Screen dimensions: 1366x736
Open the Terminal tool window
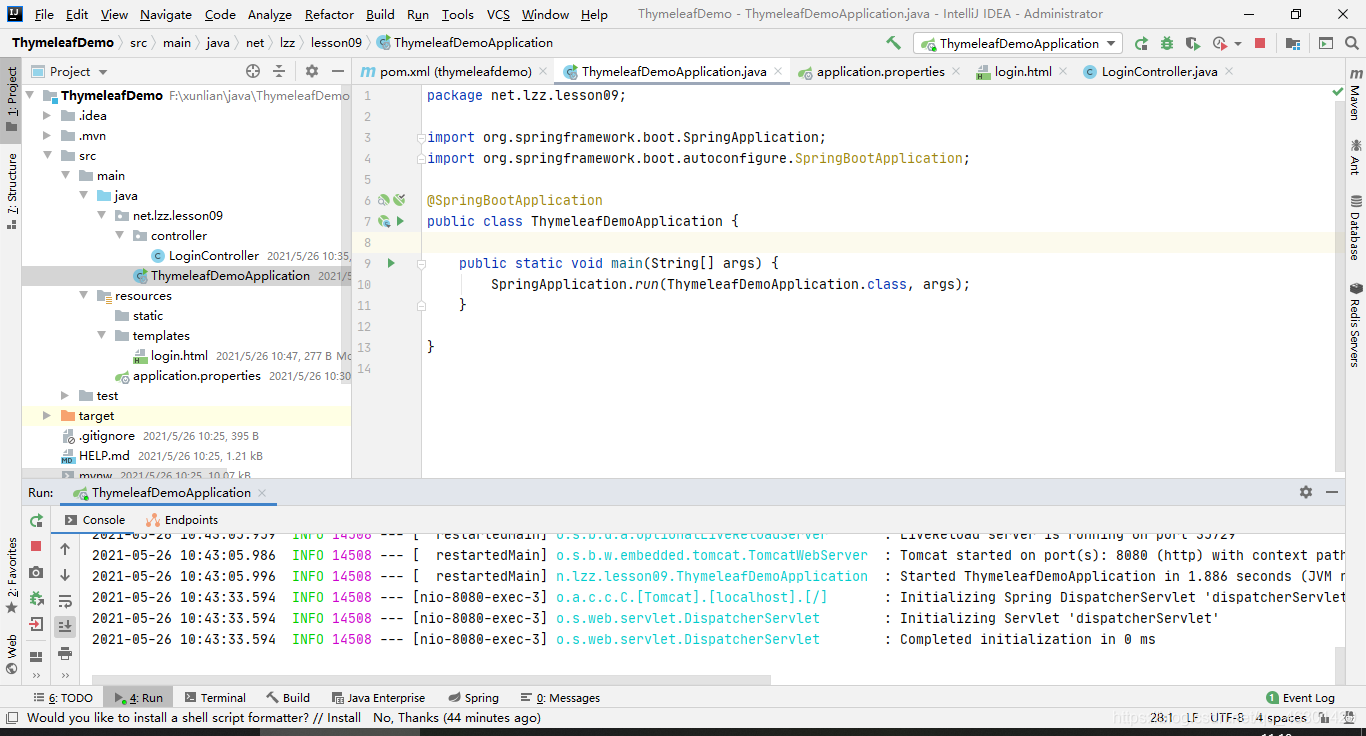[214, 698]
